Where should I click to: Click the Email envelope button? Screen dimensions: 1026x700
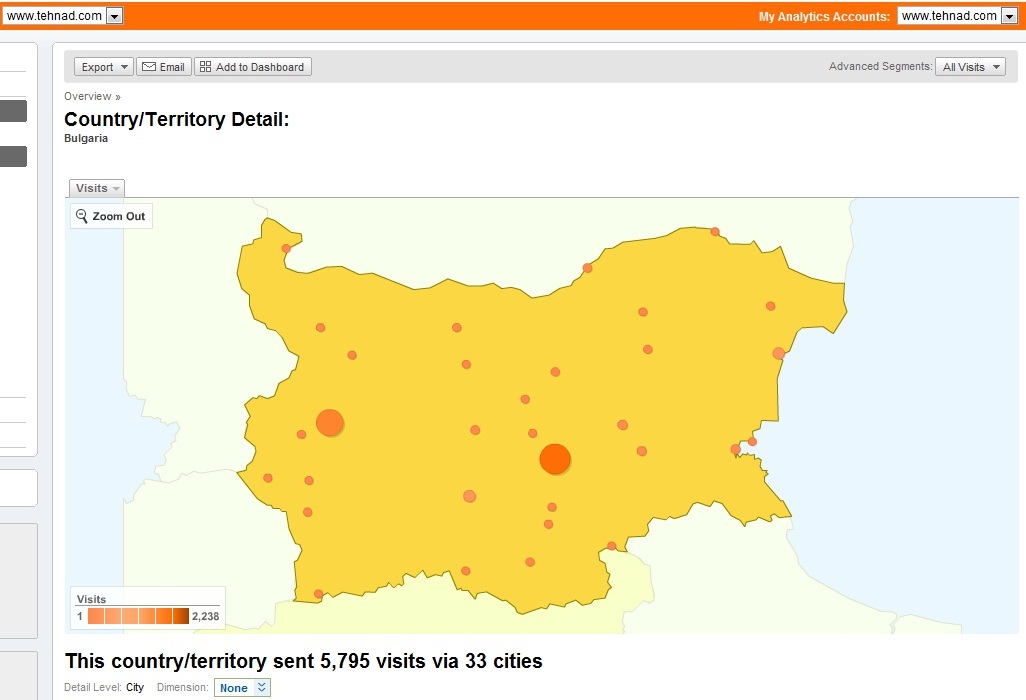tap(164, 67)
